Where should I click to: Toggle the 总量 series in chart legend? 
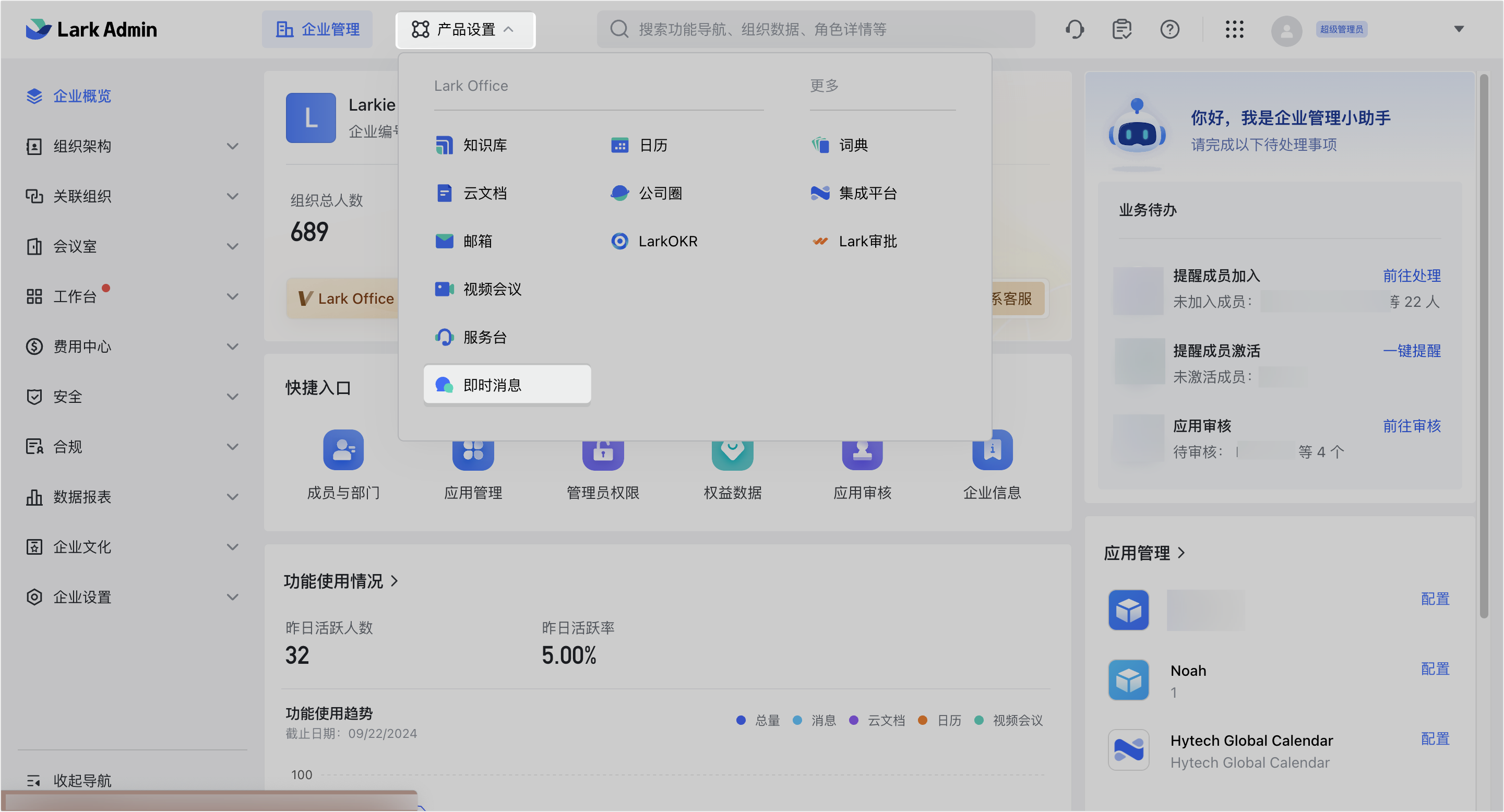[758, 720]
